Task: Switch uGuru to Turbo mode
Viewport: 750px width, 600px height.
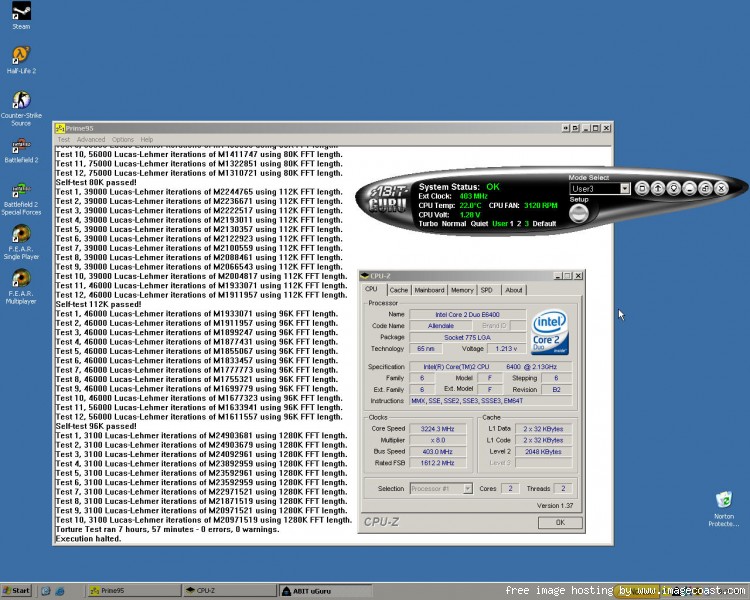Action: [x=428, y=223]
